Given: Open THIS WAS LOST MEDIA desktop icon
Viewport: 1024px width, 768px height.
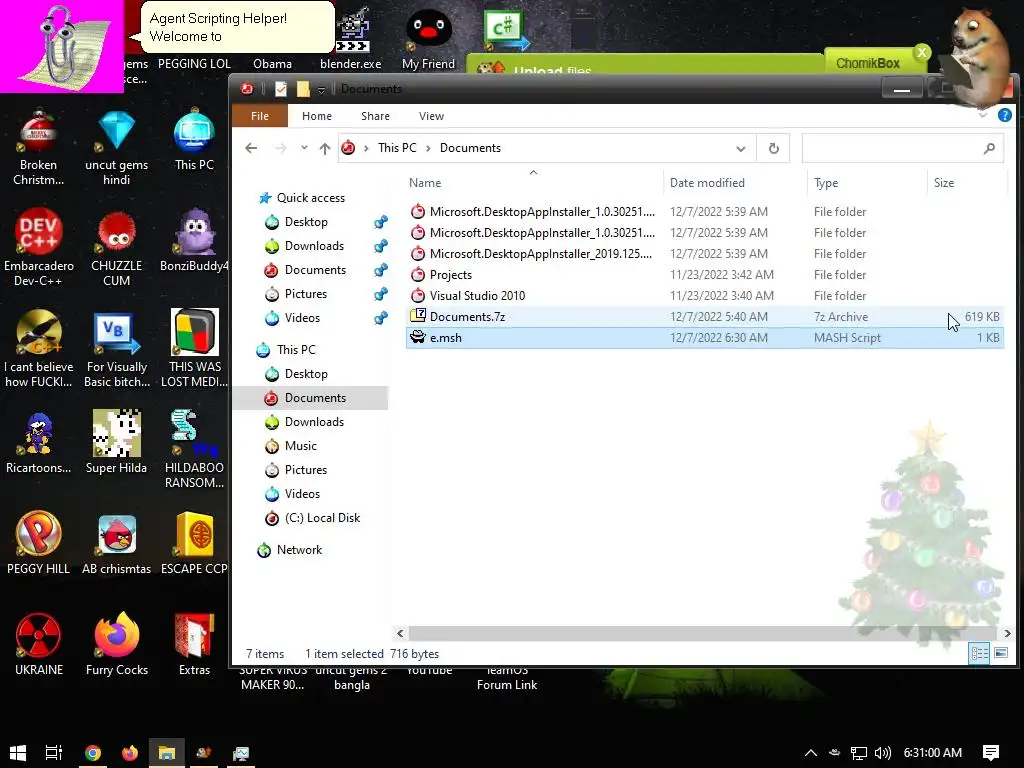Looking at the screenshot, I should click(194, 349).
